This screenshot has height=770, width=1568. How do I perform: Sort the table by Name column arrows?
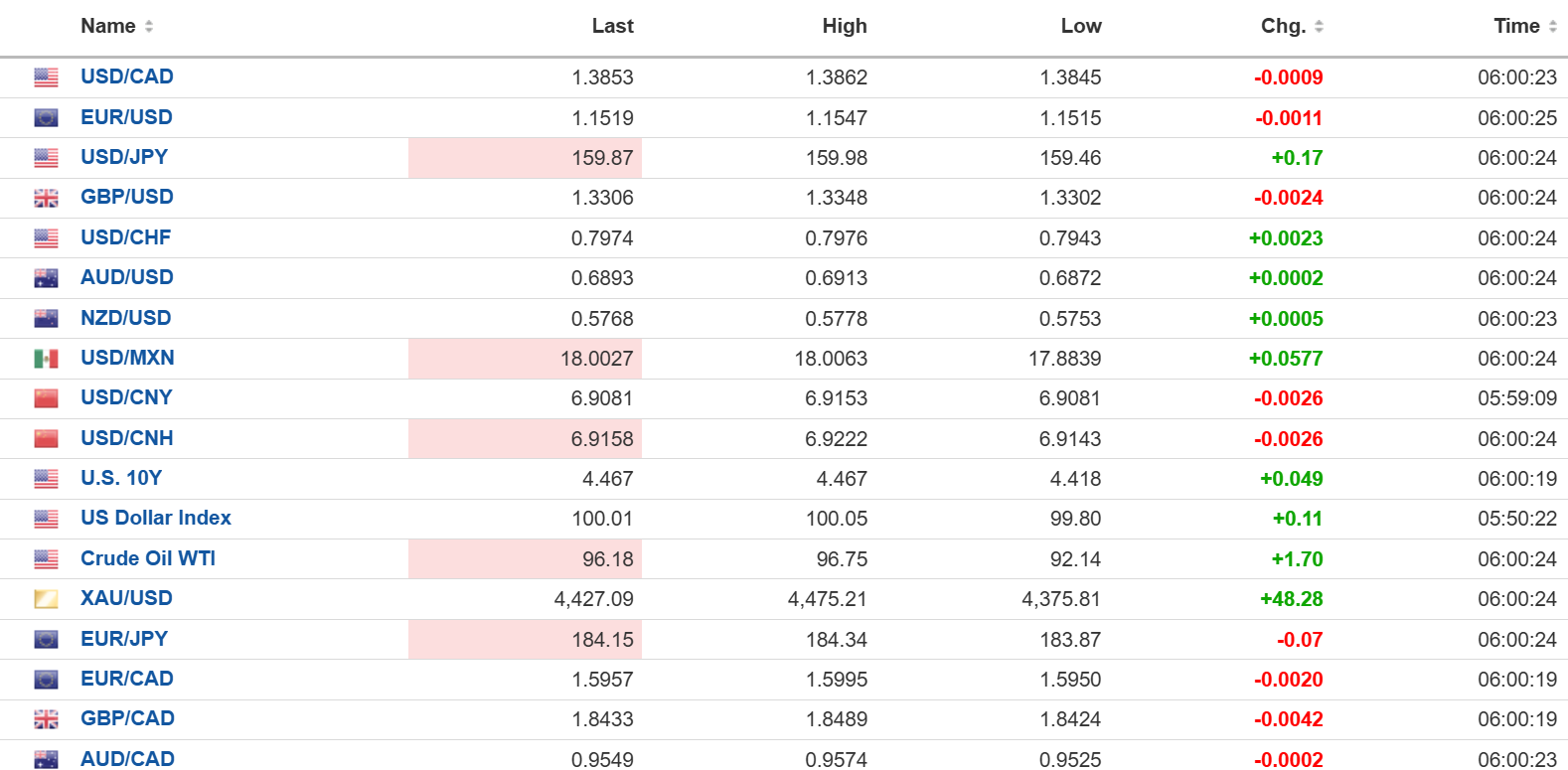pos(149,27)
